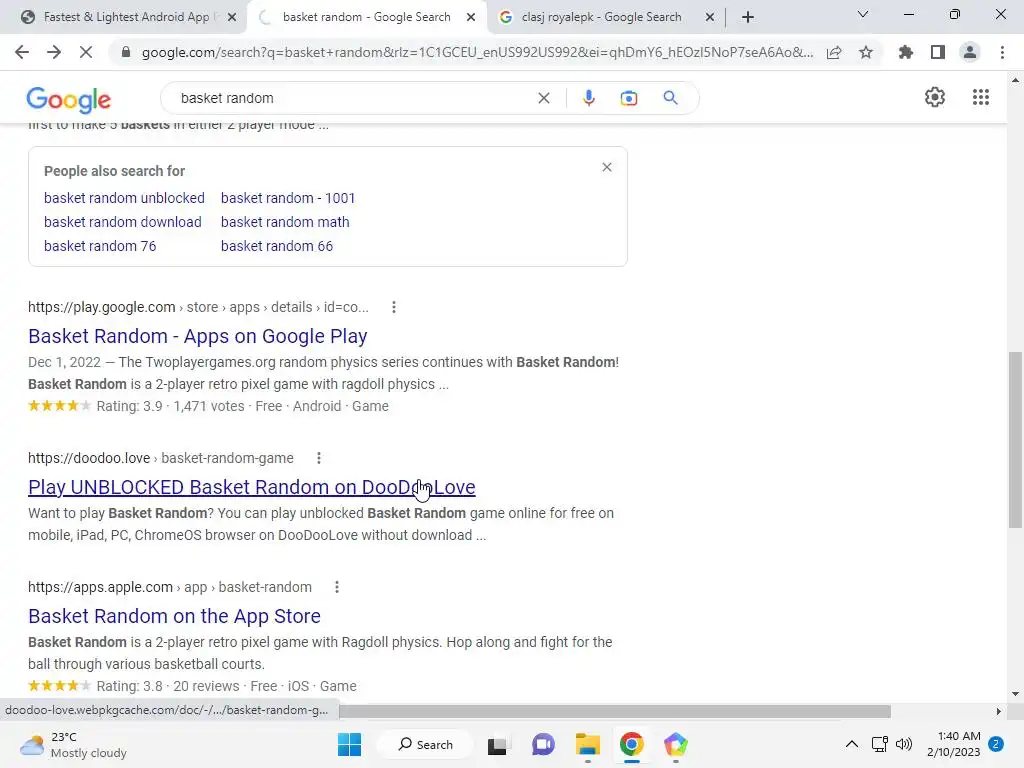Click the doodoo.love result URL
The height and width of the screenshot is (768, 1024).
(161, 458)
